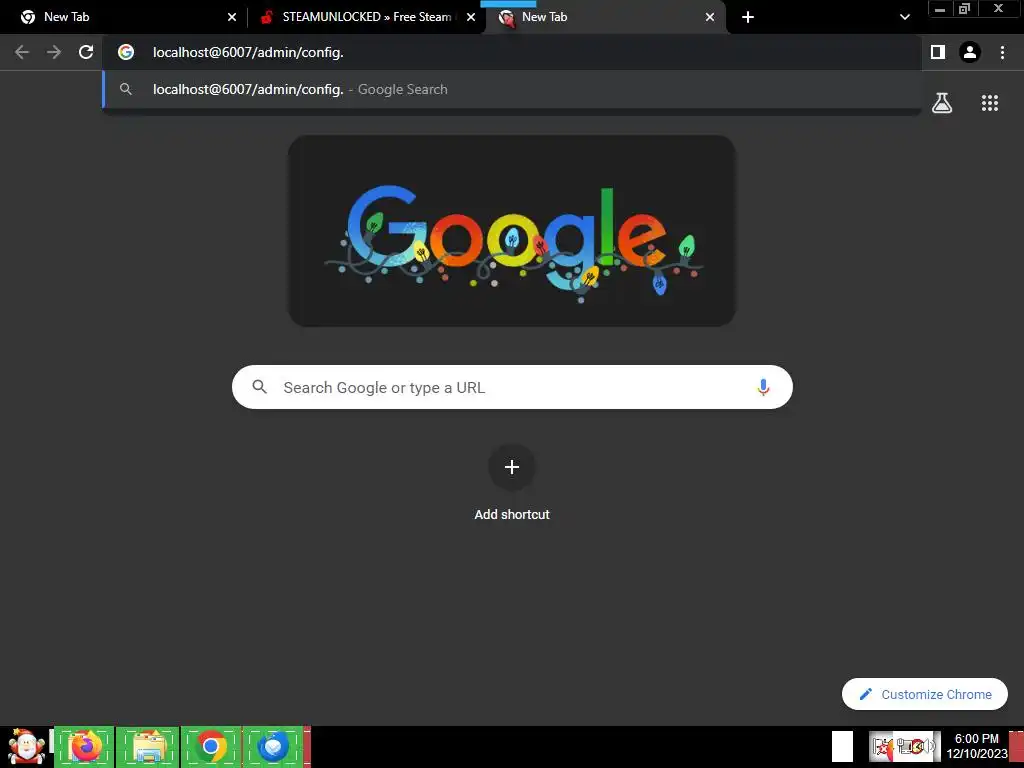Click the network tray icon
The image size is (1024, 768).
[x=904, y=746]
